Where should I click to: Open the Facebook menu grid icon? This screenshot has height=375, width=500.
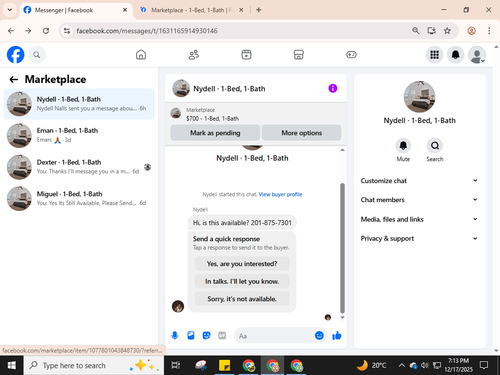(434, 55)
